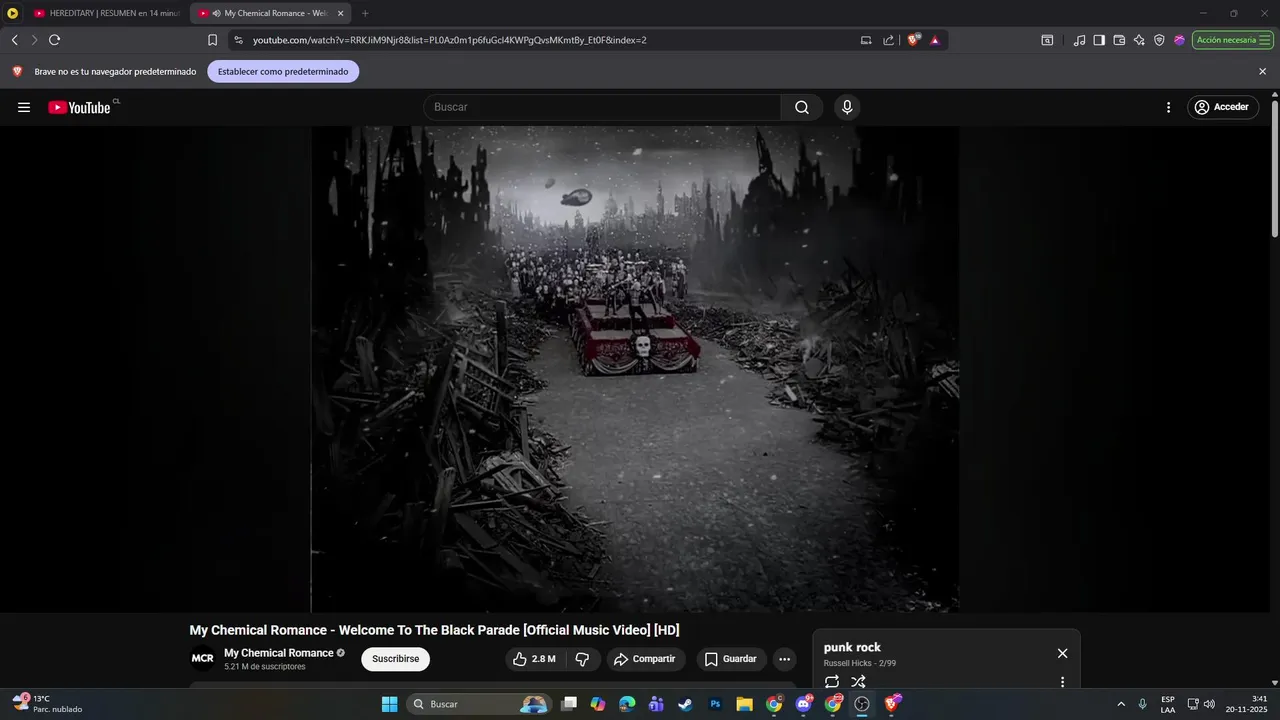Open the Compartir share dialog
The width and height of the screenshot is (1280, 720).
[645, 659]
